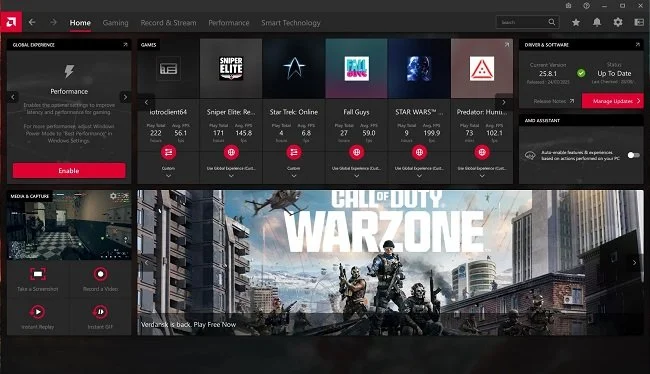Screen dimensions: 650x374
Task: Click the AMD logo icon
Action: point(11,22)
